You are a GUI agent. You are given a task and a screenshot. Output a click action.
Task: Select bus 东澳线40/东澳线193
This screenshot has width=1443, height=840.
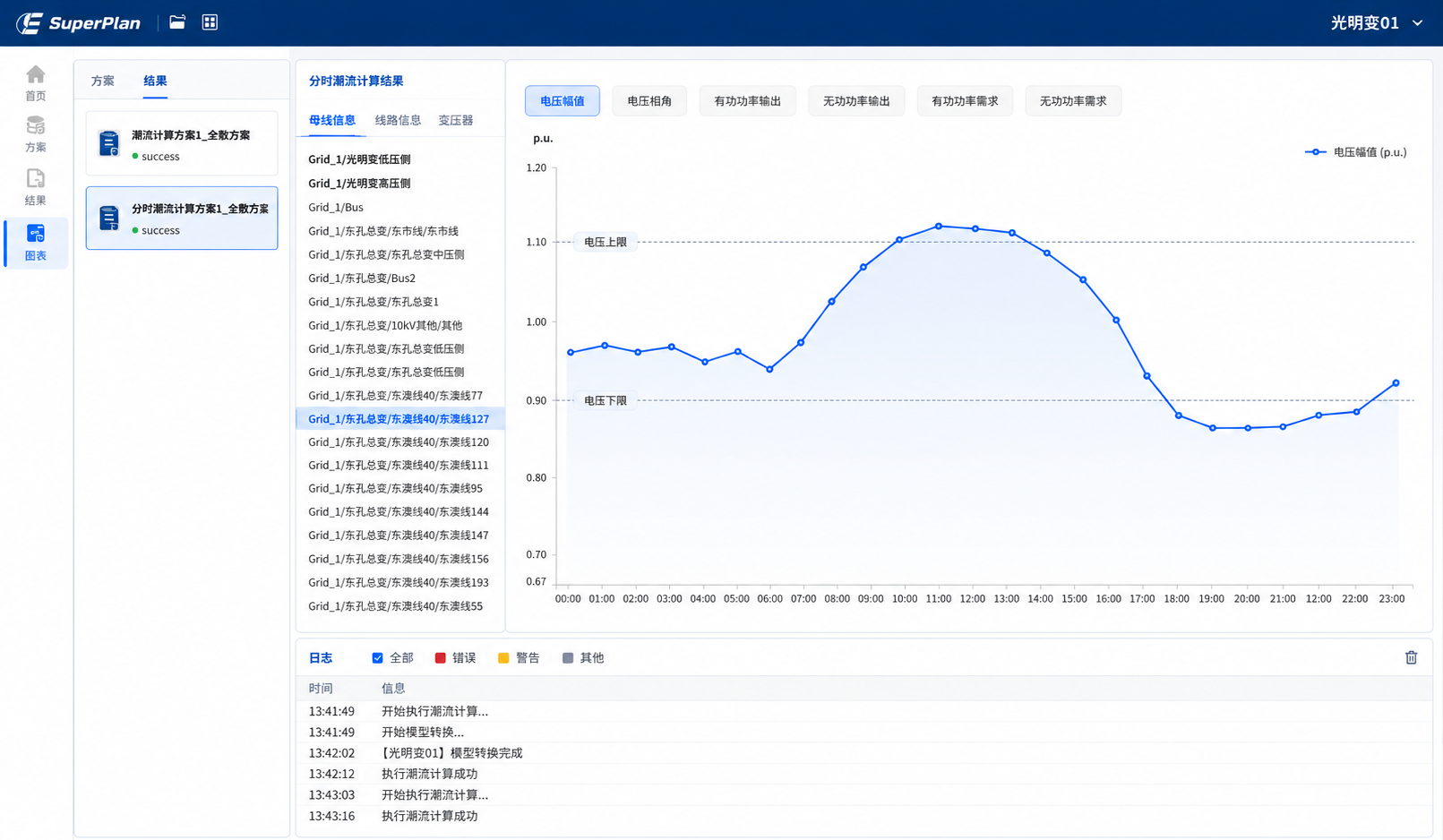click(x=399, y=583)
